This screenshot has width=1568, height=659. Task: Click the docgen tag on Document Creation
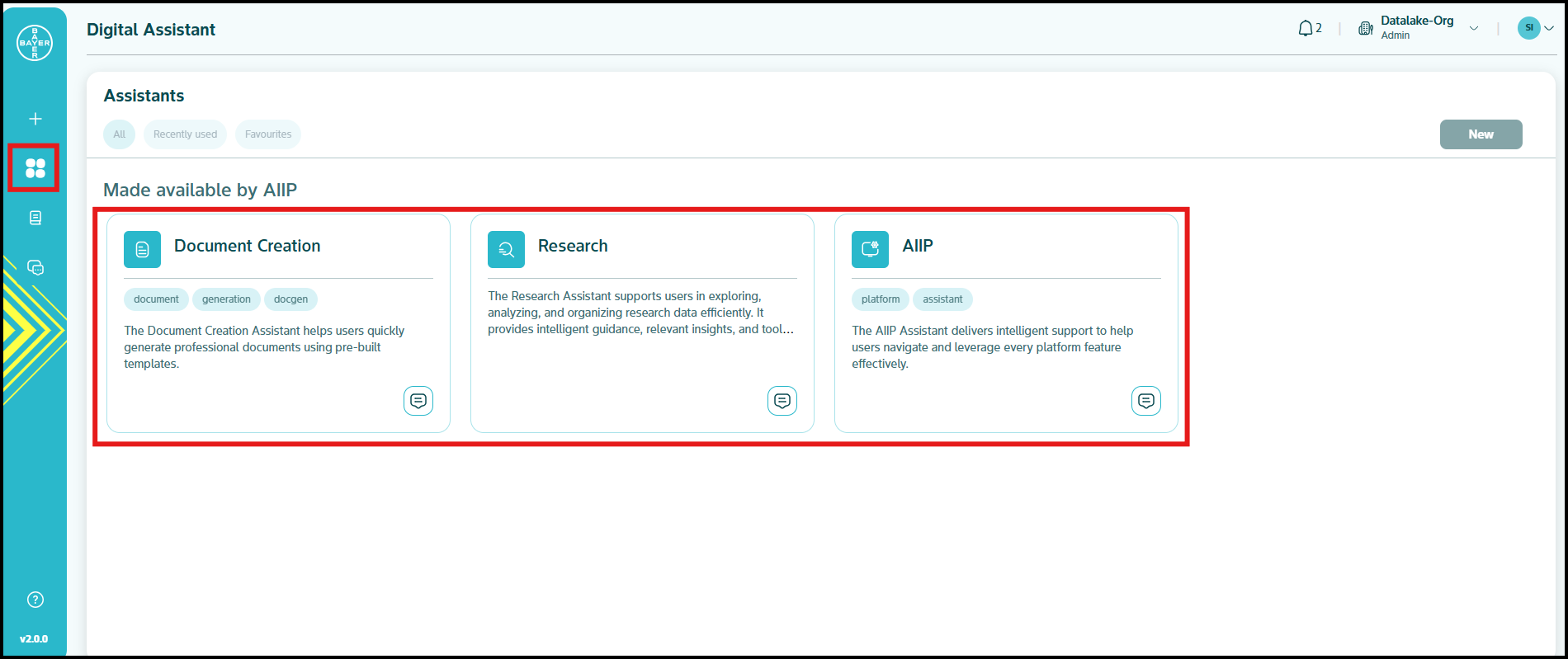point(290,299)
